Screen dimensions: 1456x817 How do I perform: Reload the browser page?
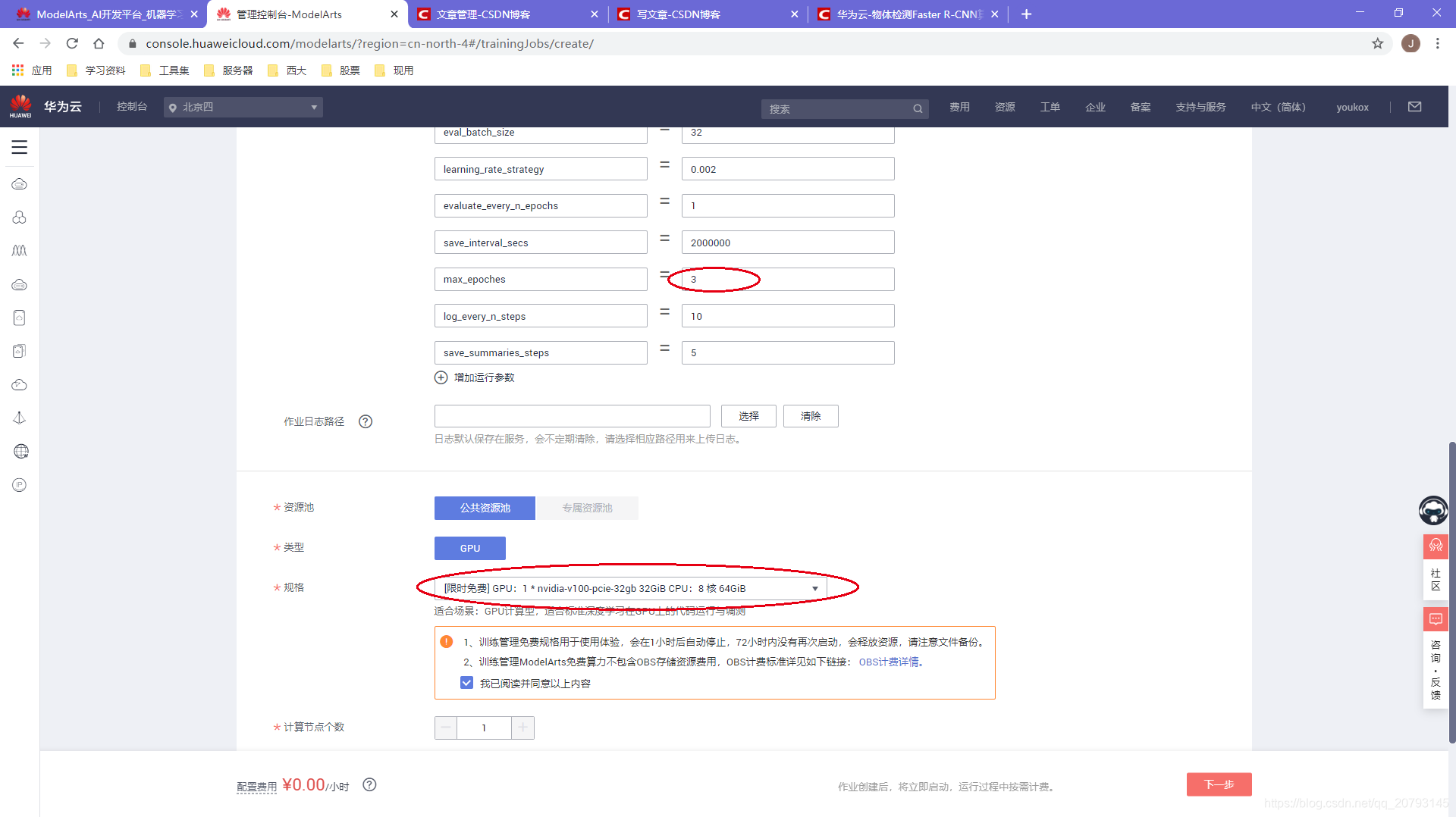coord(72,43)
